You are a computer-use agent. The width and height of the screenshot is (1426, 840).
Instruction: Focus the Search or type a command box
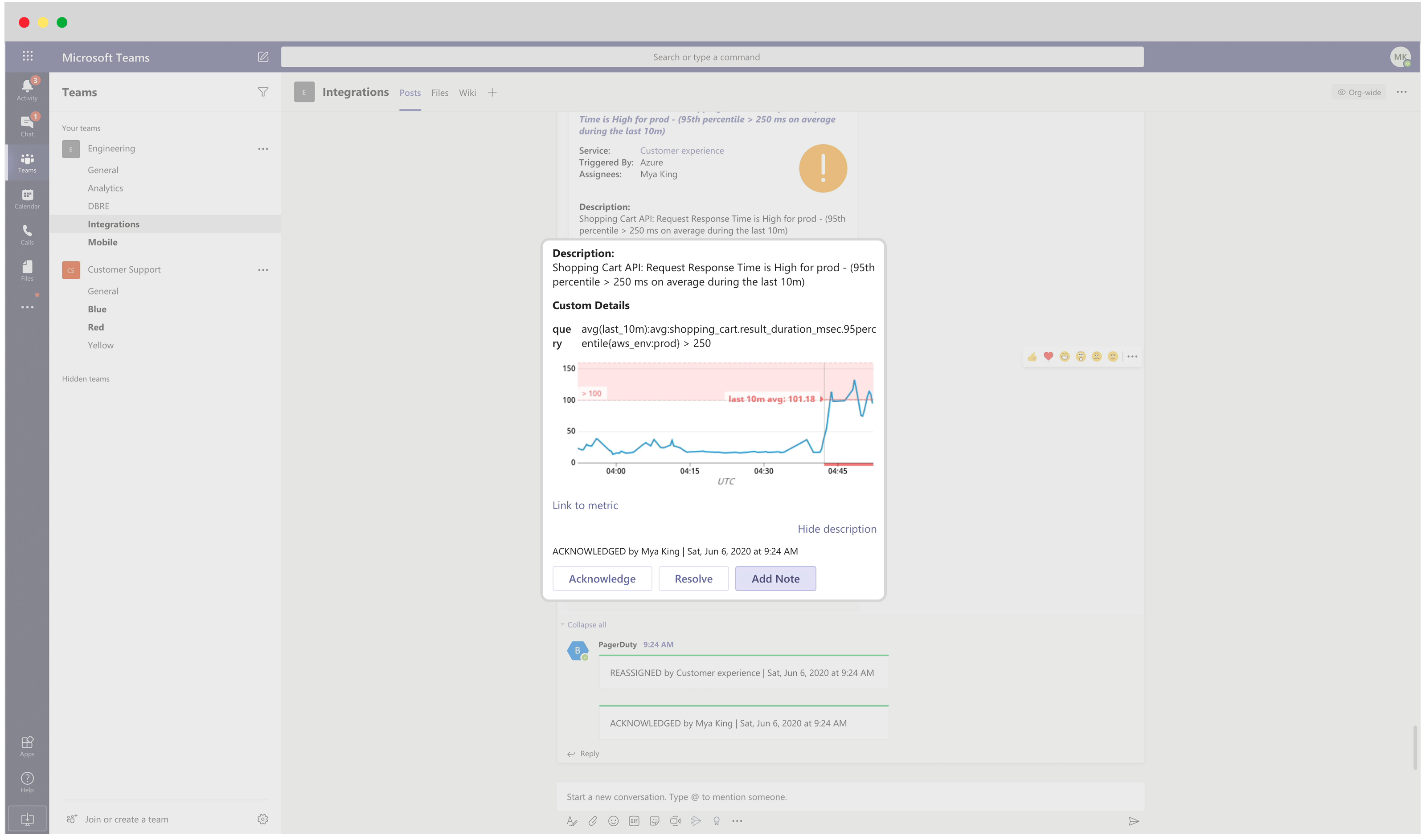point(712,57)
